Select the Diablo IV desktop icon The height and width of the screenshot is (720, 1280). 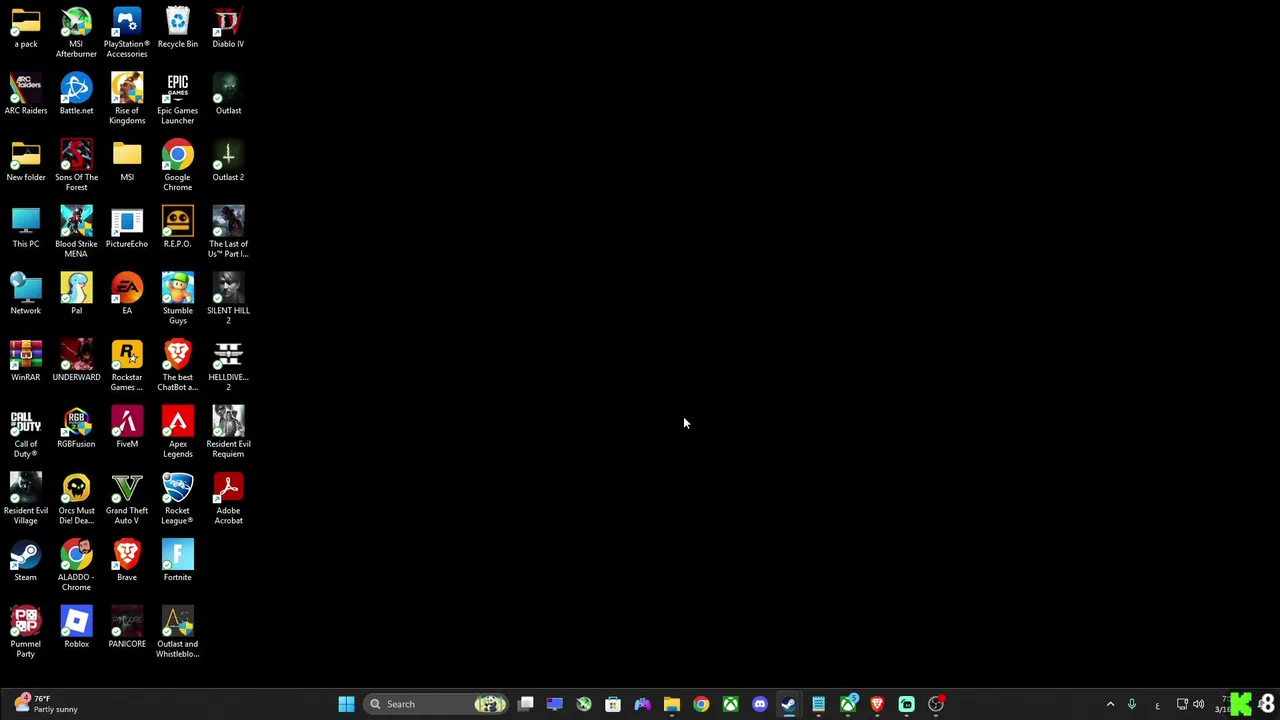pyautogui.click(x=228, y=28)
